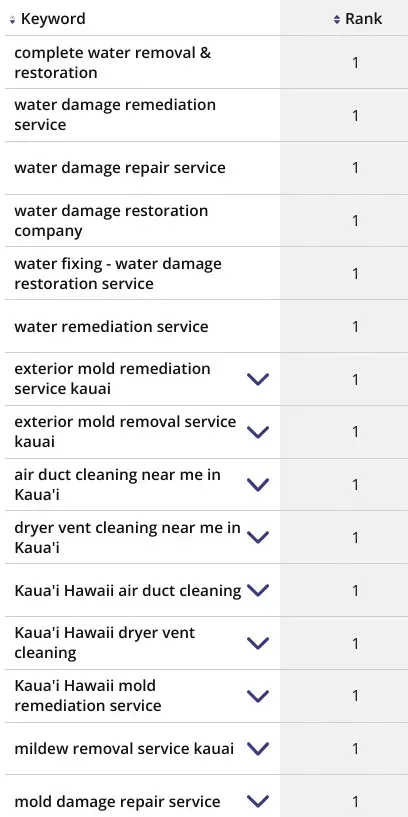Select 'complete water removal & restoration' keyword

pyautogui.click(x=113, y=63)
